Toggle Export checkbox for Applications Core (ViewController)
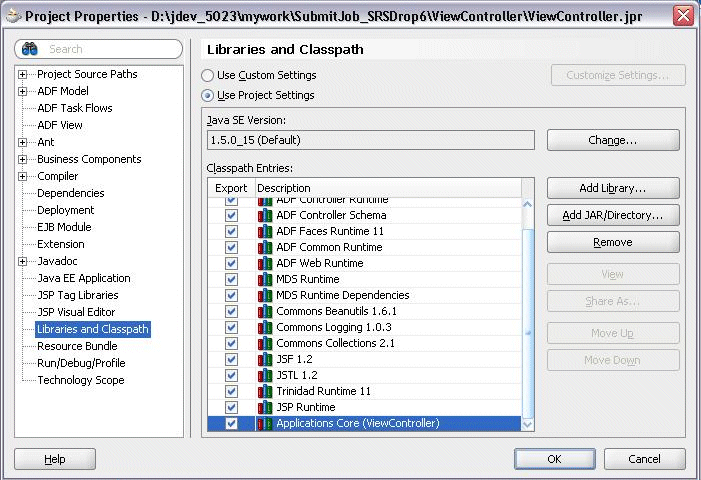Viewport: 701px width, 480px height. click(231, 423)
